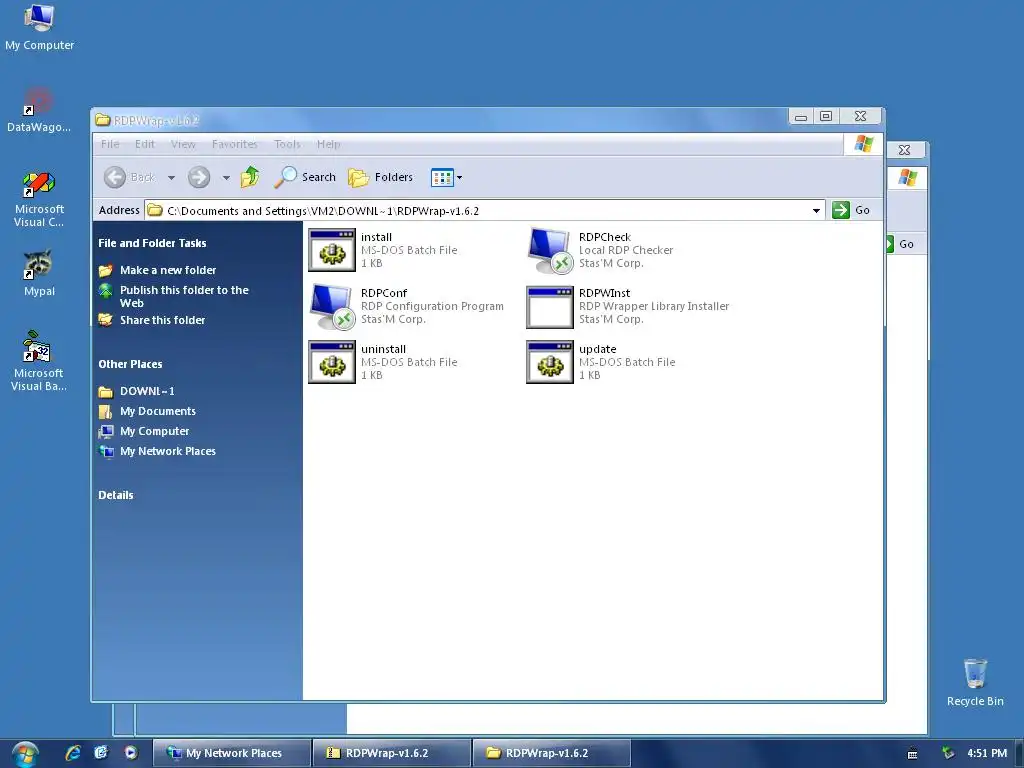Open My Computer from Other Places
Viewport: 1024px width, 768px height.
(x=154, y=432)
